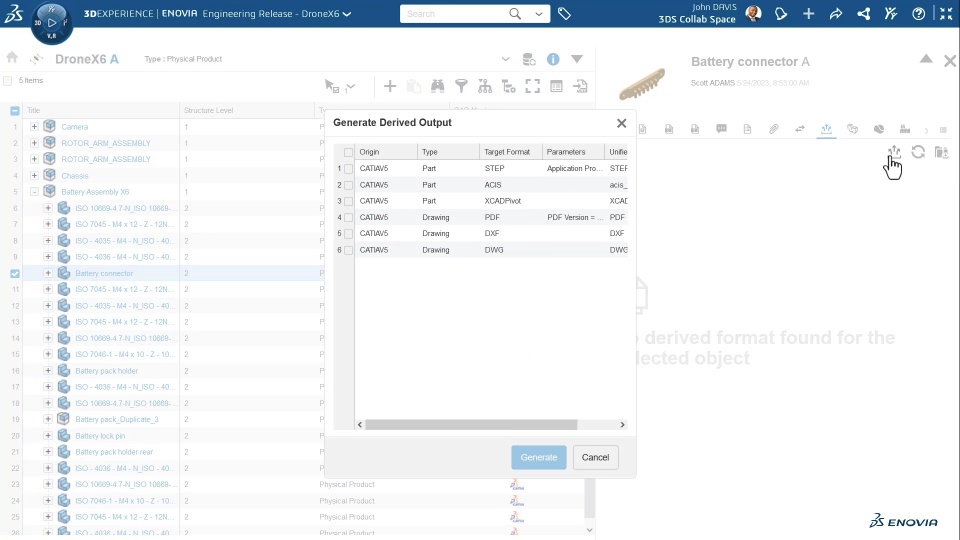Image resolution: width=960 pixels, height=540 pixels.
Task: Click the user avatar picture
Action: (x=754, y=13)
